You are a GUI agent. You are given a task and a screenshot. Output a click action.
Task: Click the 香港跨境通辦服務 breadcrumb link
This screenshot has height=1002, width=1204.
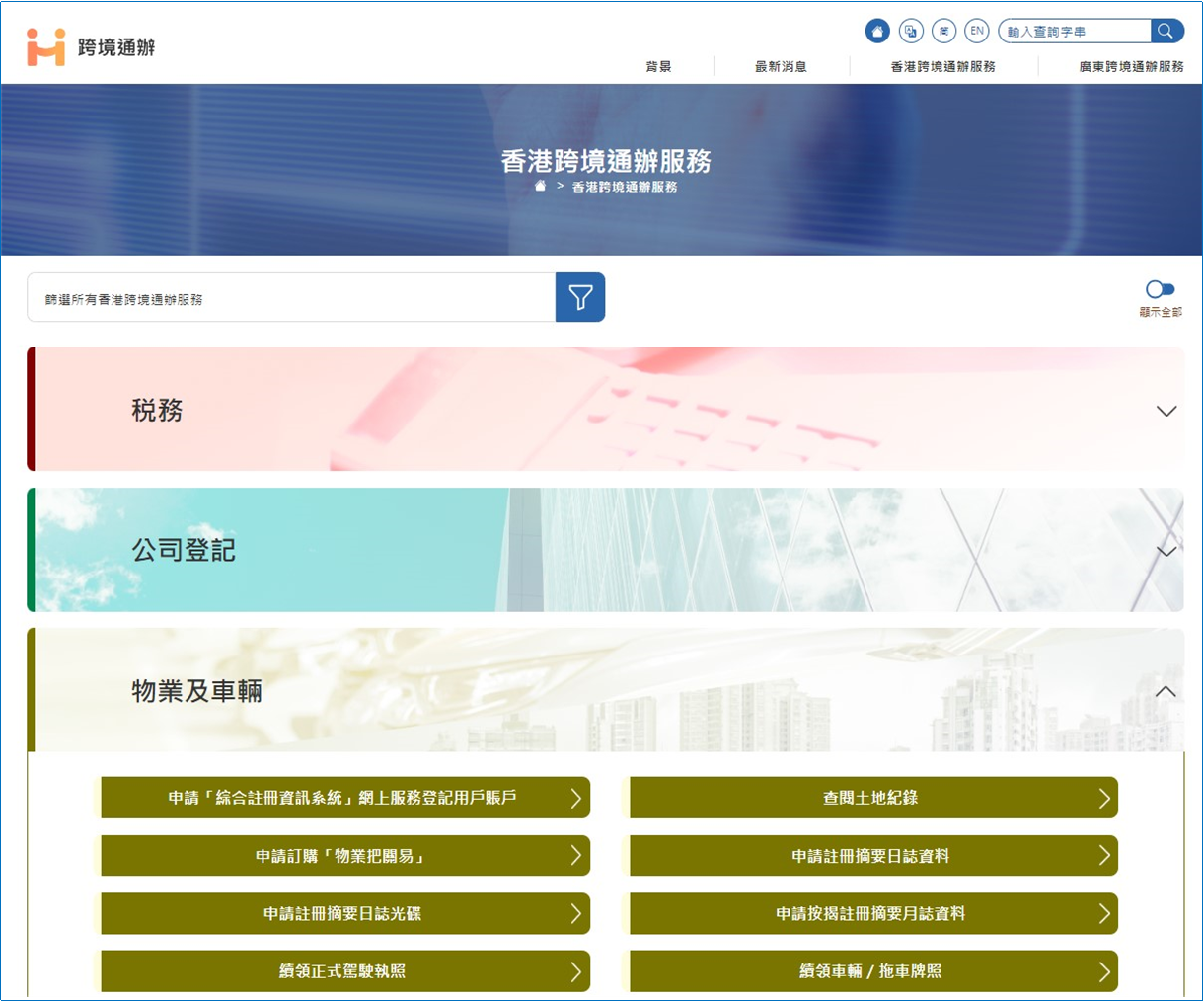click(625, 187)
